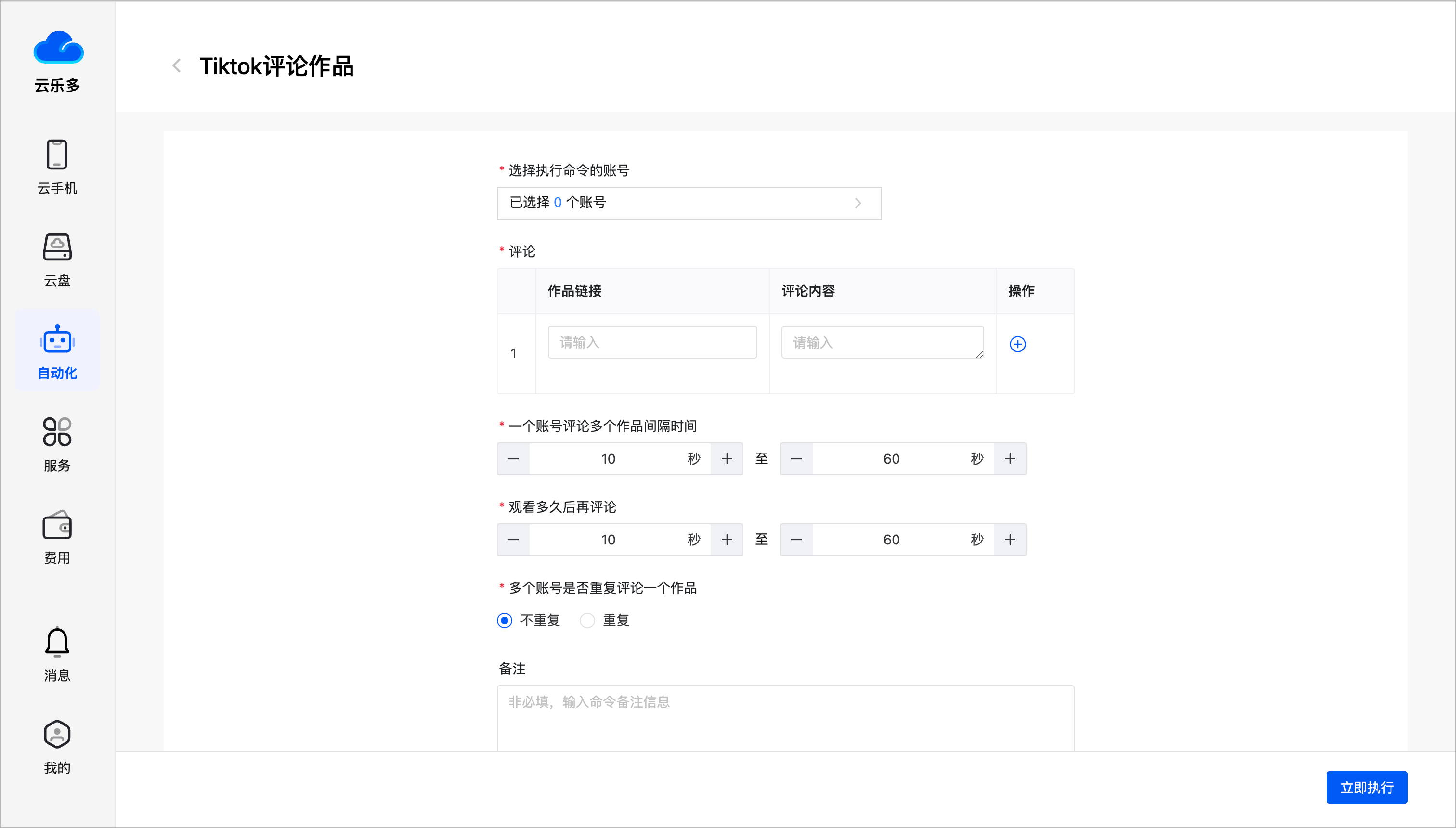Open the 费用 wallet section
This screenshot has width=1456, height=828.
[x=57, y=537]
